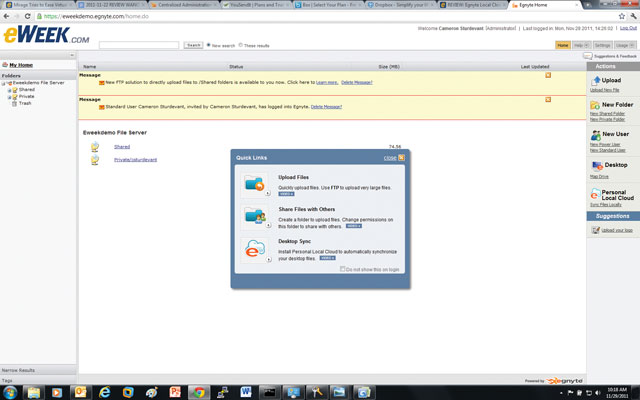Click the Desktop icon in Actions panel
This screenshot has width=640, height=400.
pyautogui.click(x=595, y=165)
